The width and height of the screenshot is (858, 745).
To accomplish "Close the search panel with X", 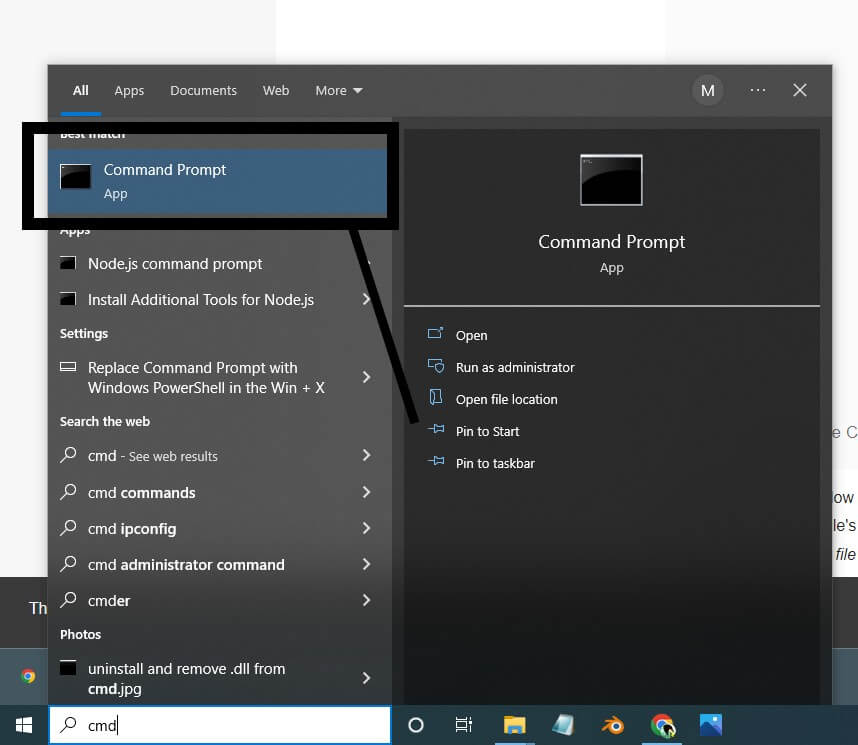I will 799,90.
